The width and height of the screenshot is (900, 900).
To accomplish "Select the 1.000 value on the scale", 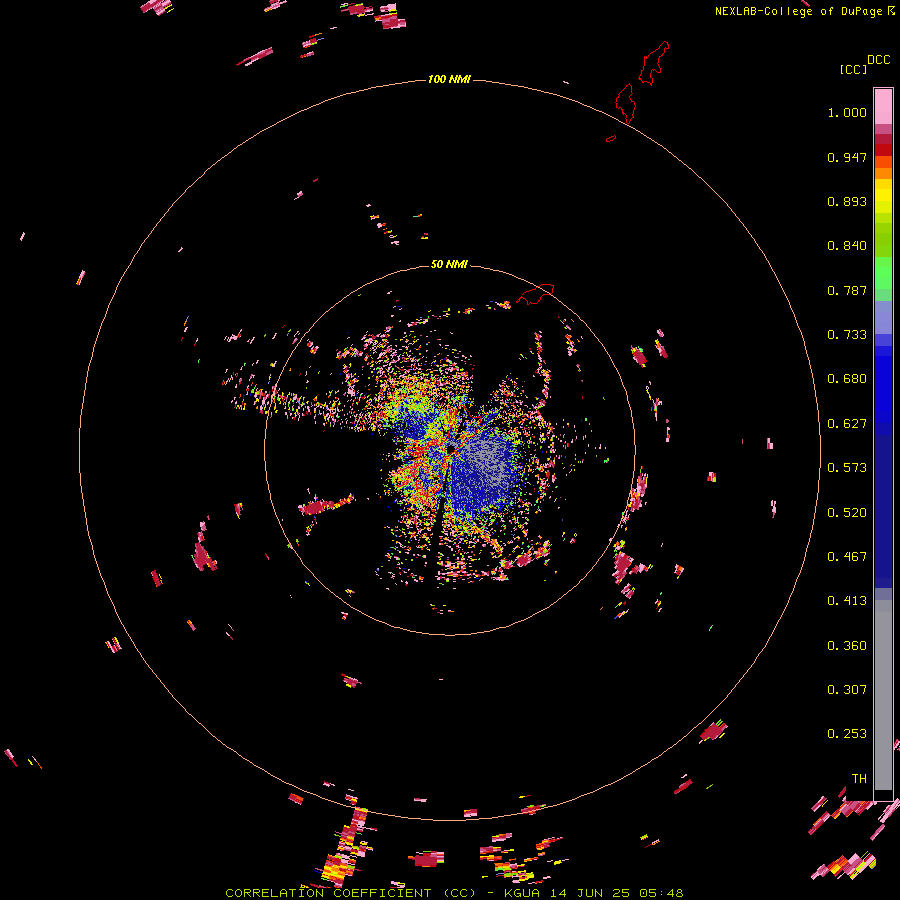I will tap(847, 112).
